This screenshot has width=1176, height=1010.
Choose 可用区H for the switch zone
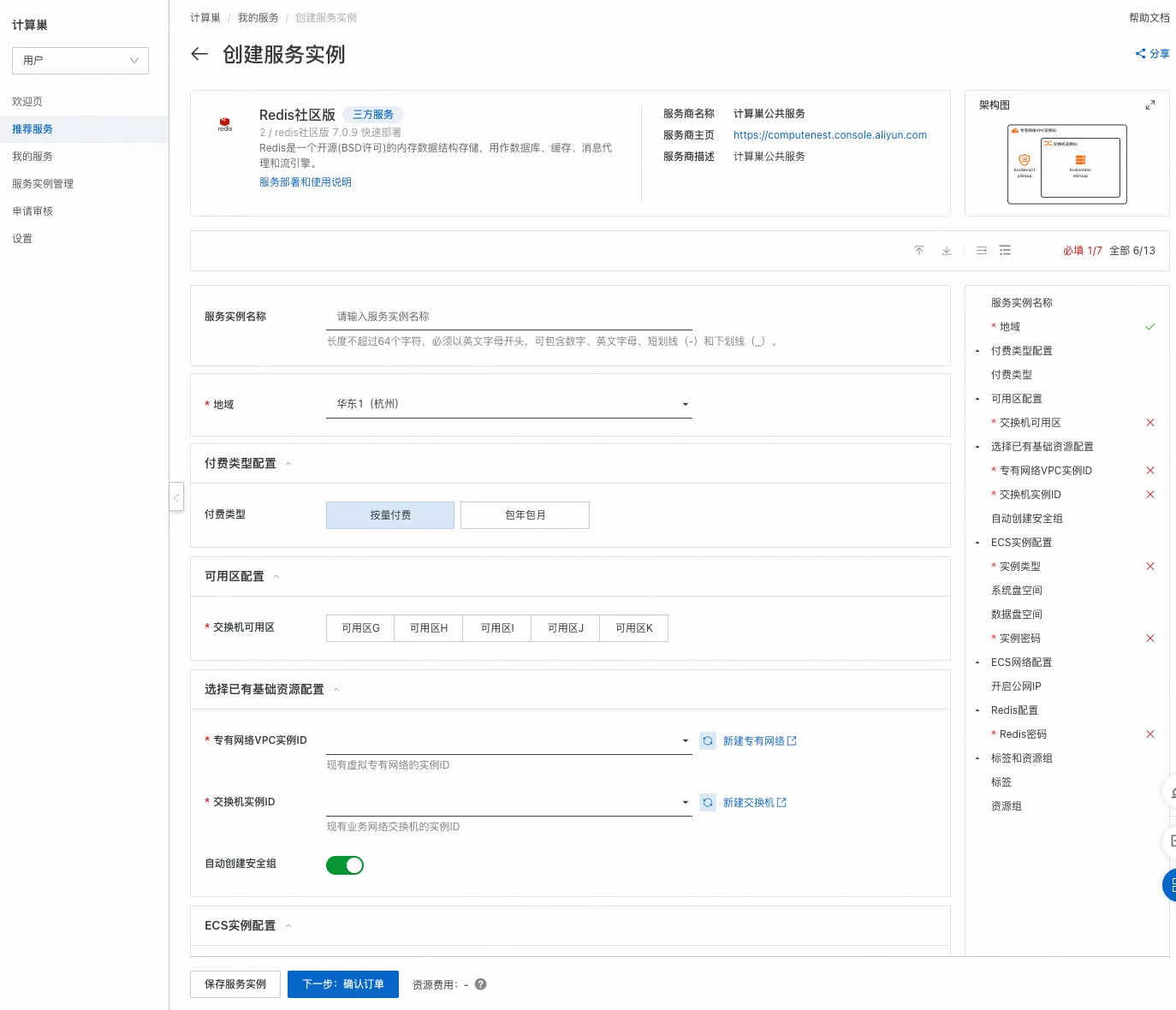click(429, 628)
